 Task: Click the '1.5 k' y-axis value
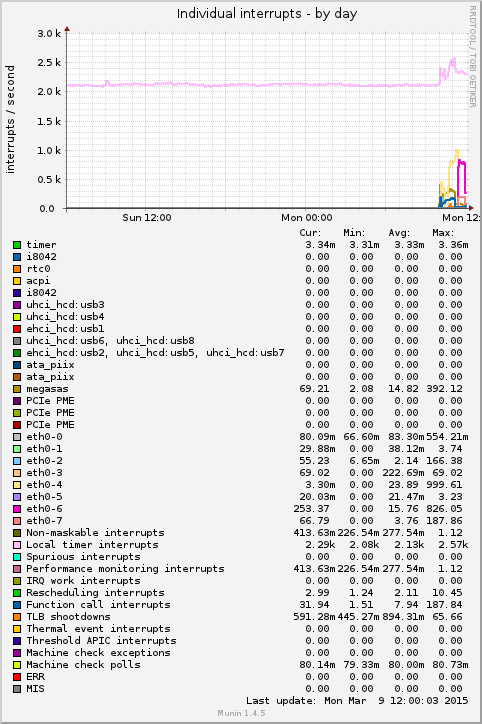(x=49, y=121)
